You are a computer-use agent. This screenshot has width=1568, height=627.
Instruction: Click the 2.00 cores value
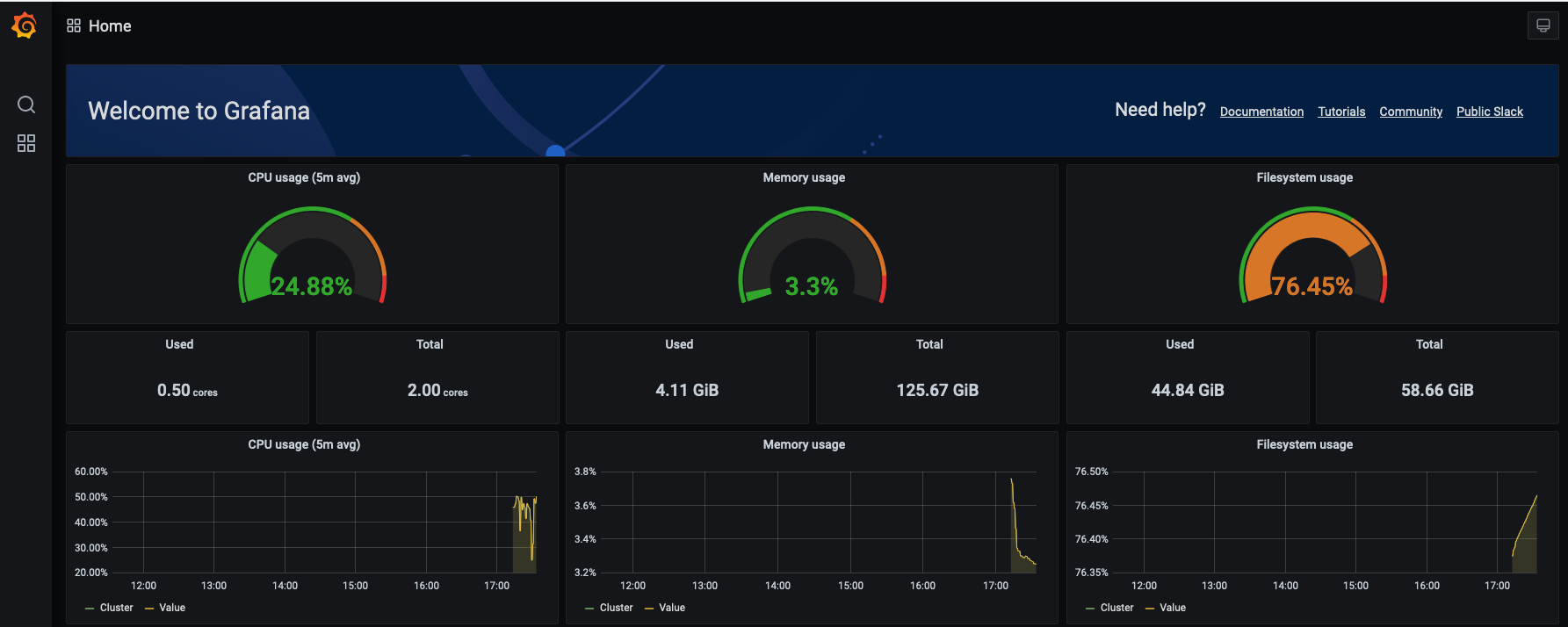(x=437, y=391)
